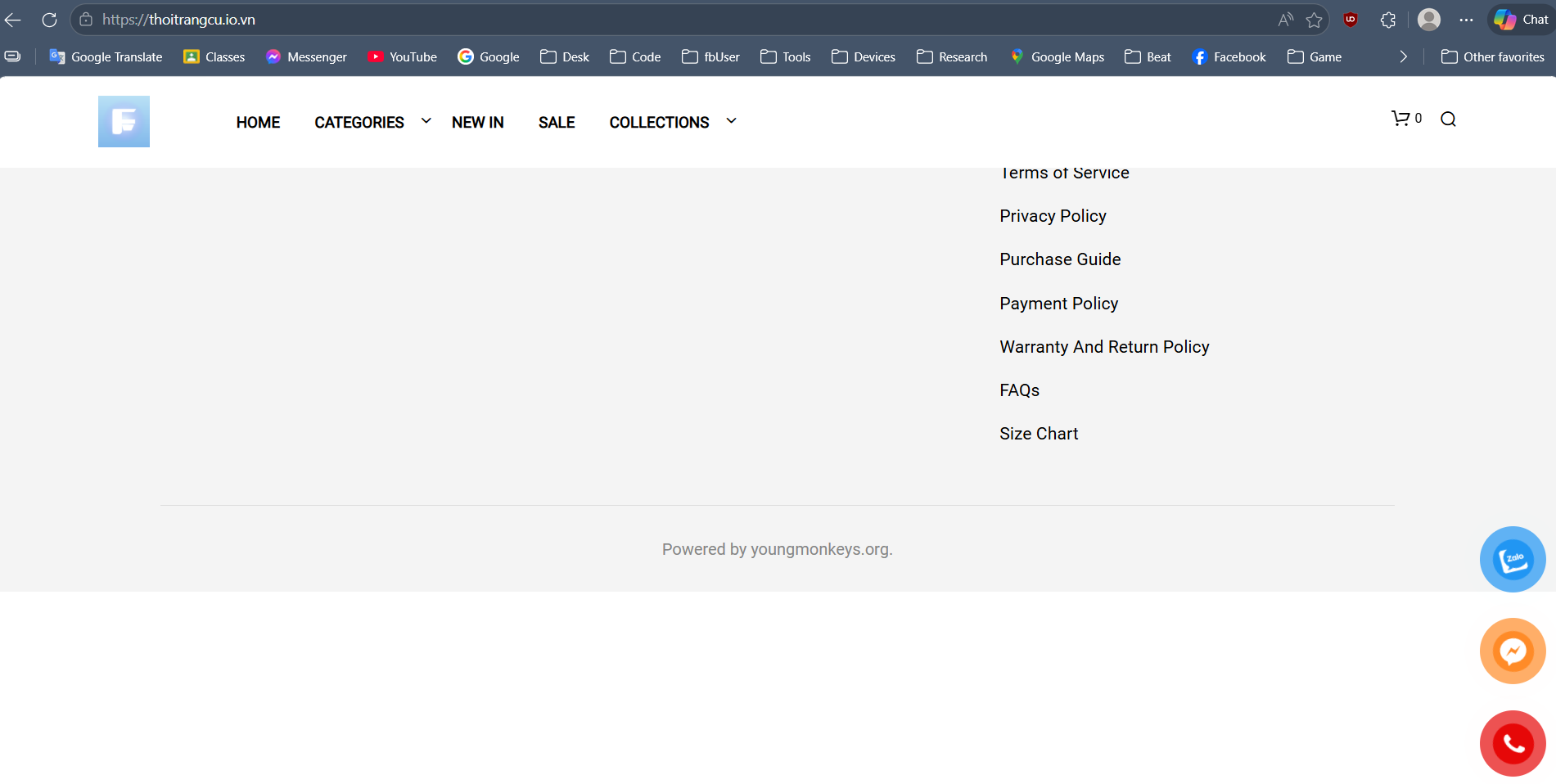
Task: Go to the SALE menu item
Action: pos(556,123)
